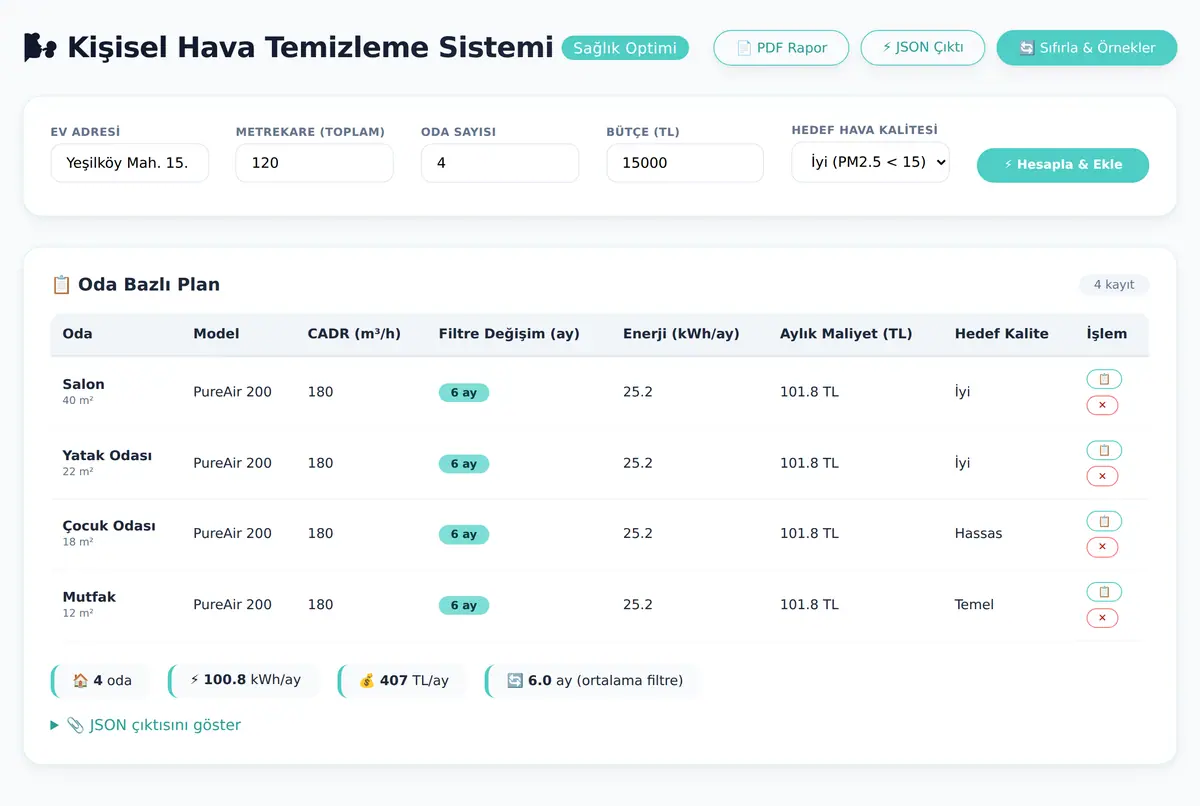
Task: Click the Hedef Kalite column header
Action: point(1002,334)
